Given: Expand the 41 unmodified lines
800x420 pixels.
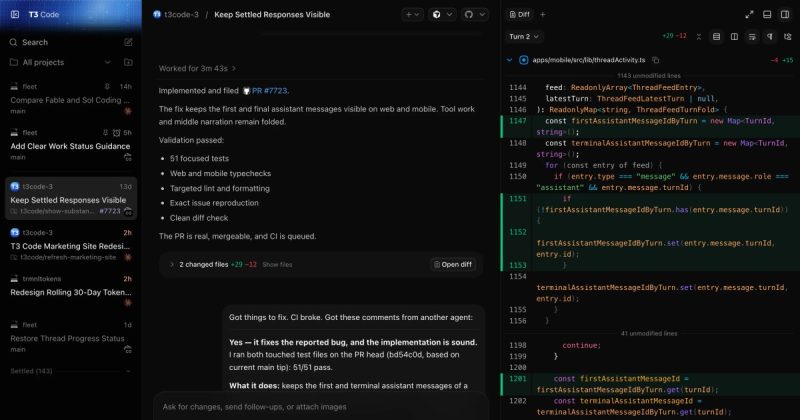Looking at the screenshot, I should point(649,333).
